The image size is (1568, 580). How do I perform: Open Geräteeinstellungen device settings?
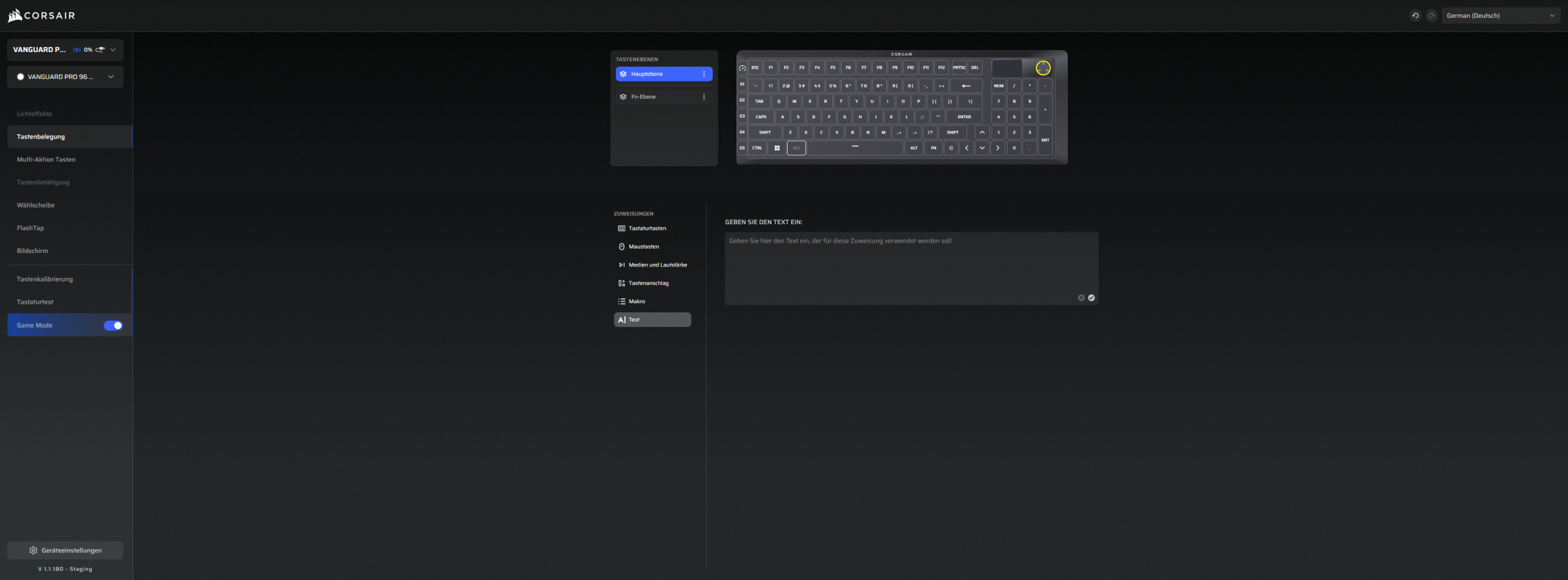65,550
